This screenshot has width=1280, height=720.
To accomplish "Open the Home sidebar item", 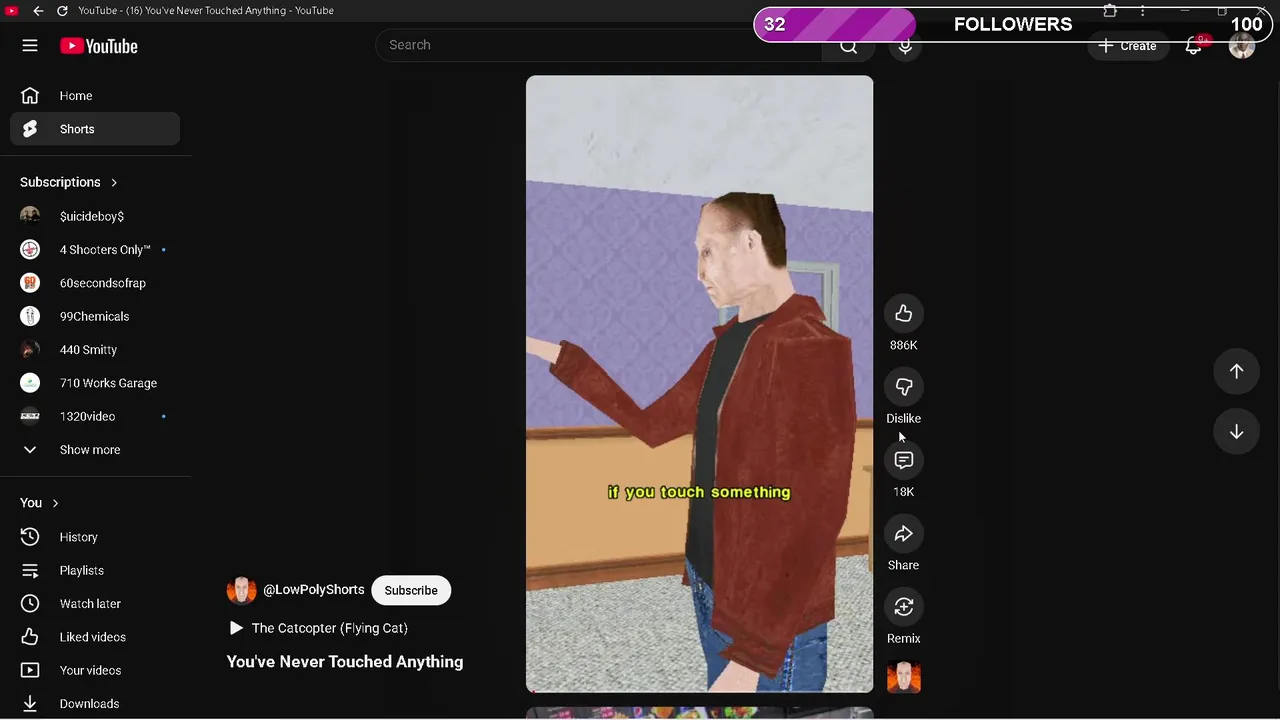I will [95, 96].
